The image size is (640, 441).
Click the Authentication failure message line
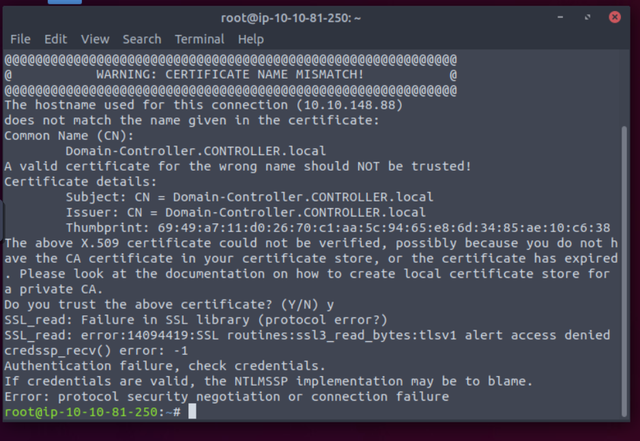(x=165, y=366)
